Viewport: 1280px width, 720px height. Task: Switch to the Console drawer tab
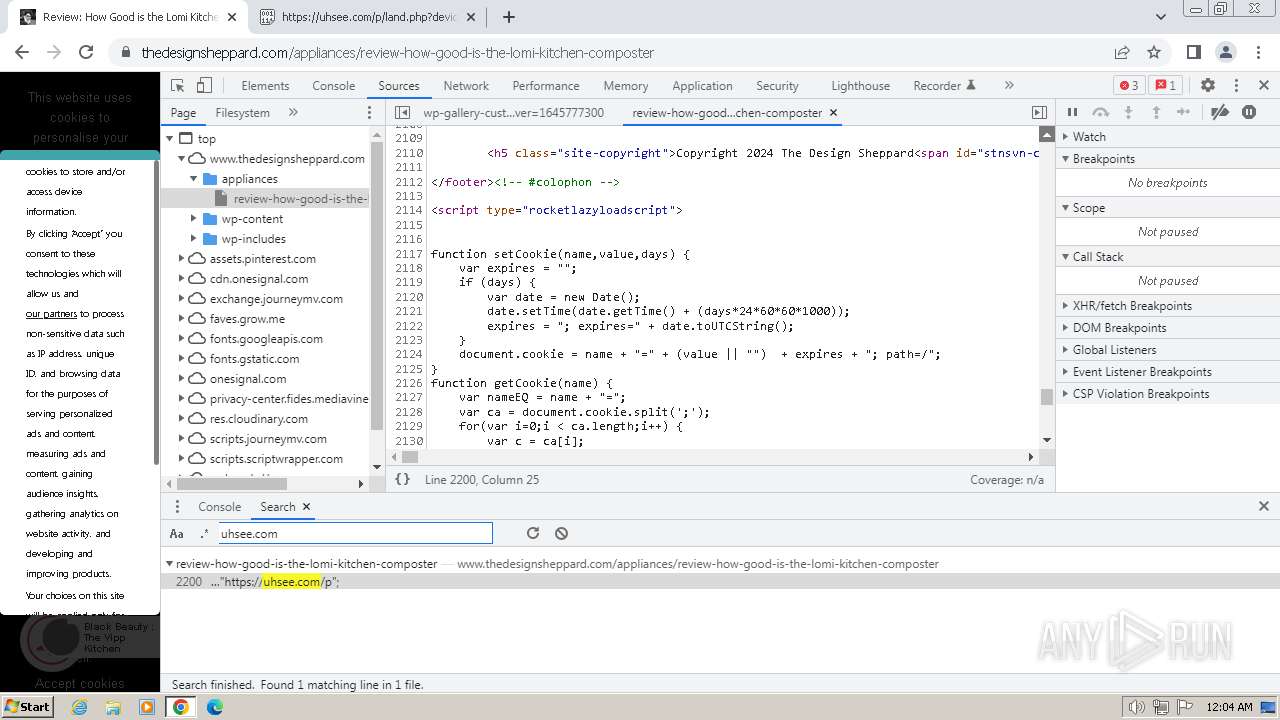coord(219,507)
